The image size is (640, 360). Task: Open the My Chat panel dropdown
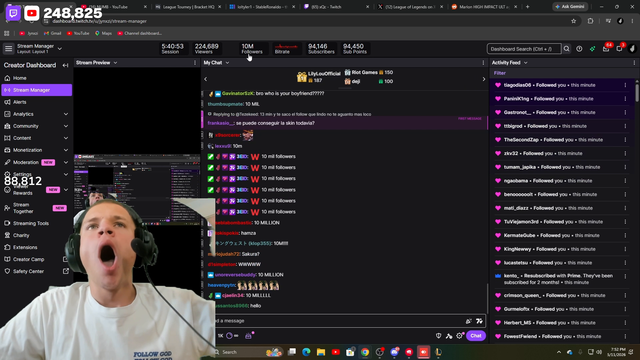(227, 63)
